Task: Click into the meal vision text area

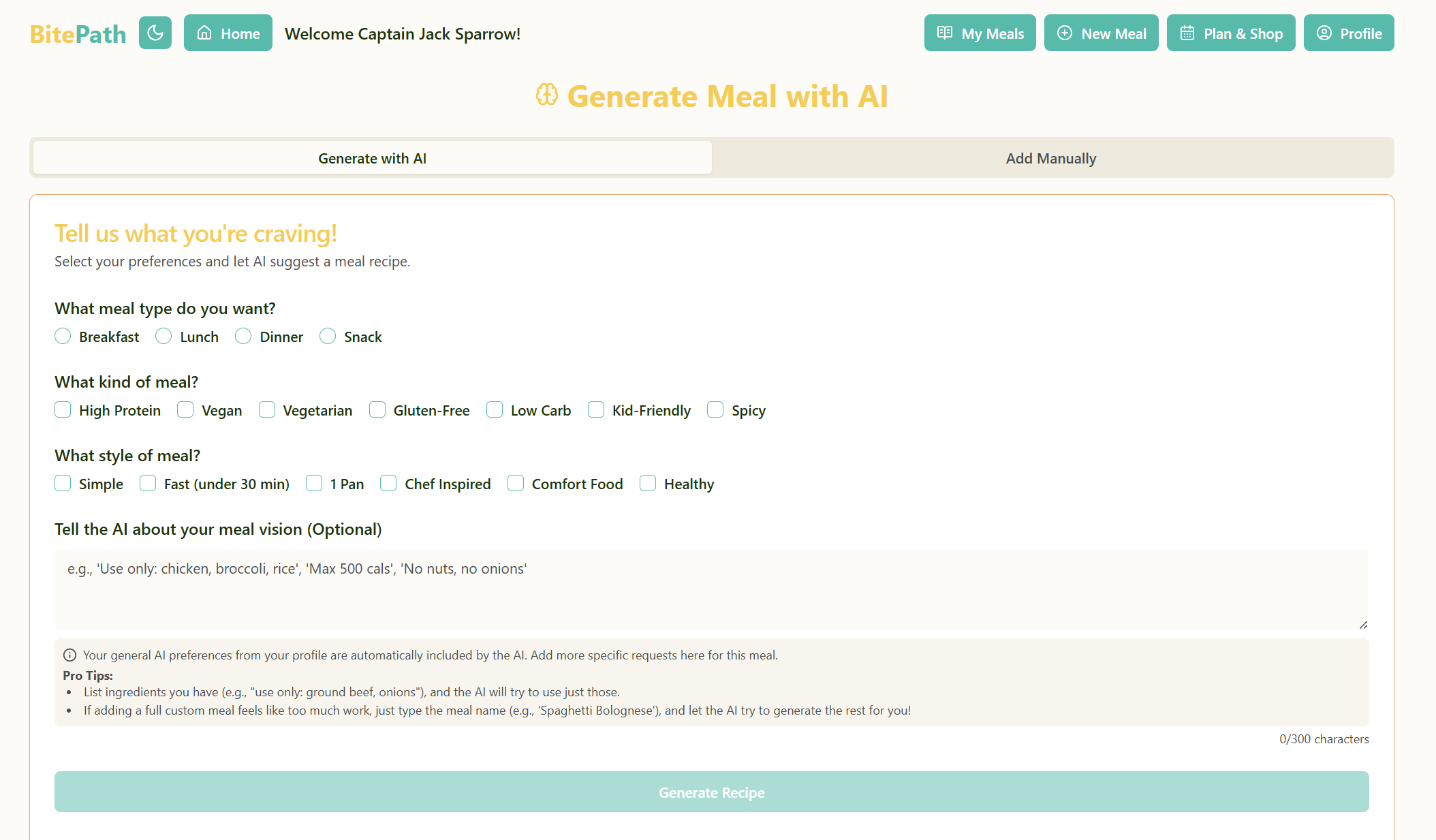Action: click(711, 589)
